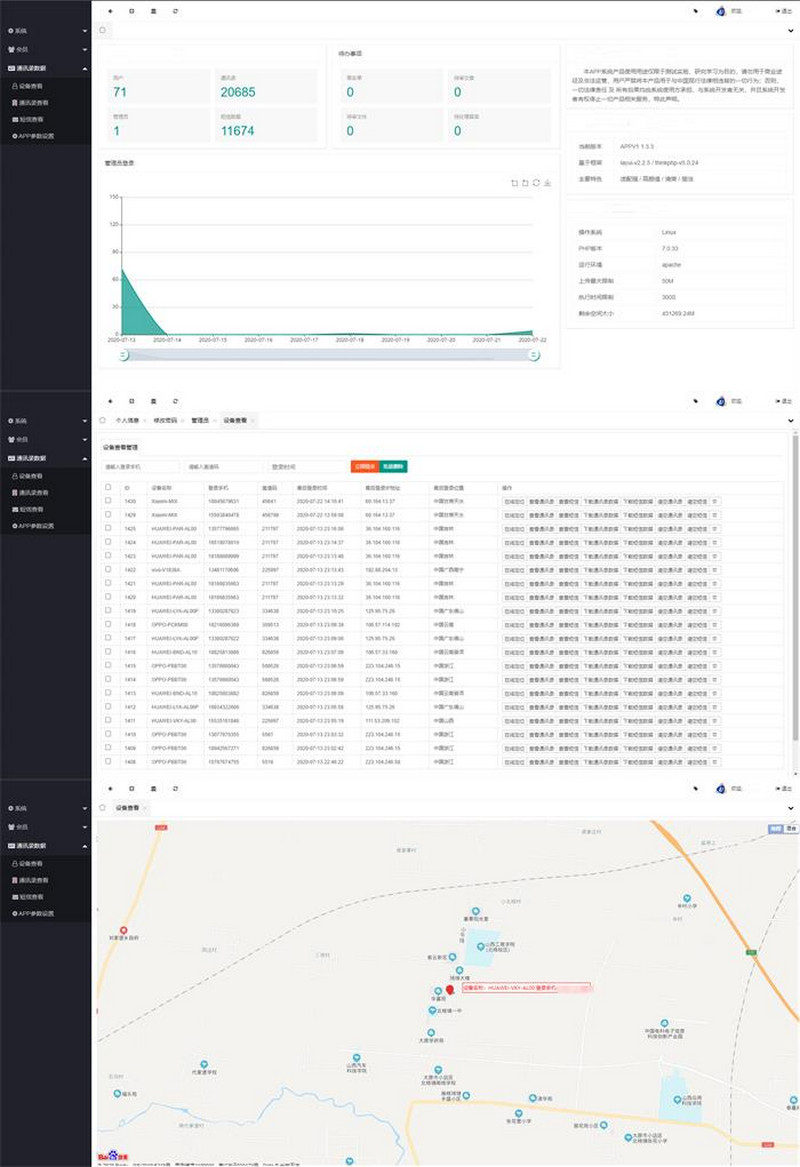Open tab options dropdown arrow on dashboard screen
800x1167 pixels.
pyautogui.click(x=790, y=31)
